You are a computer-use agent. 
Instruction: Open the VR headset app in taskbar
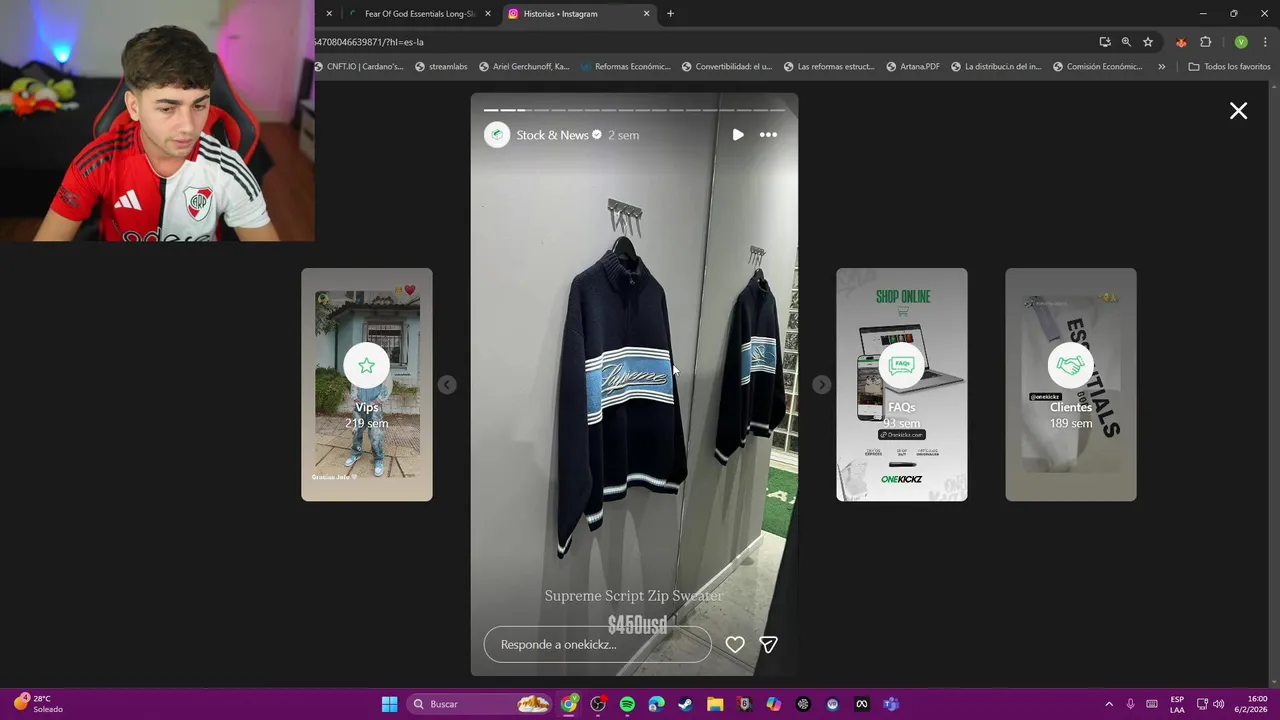coord(832,704)
